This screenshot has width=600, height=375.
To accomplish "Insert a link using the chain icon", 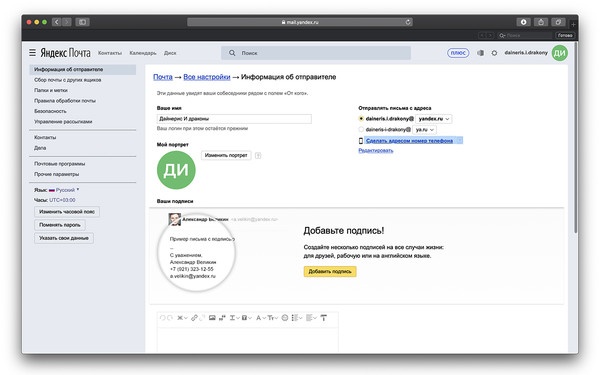I will pyautogui.click(x=194, y=318).
